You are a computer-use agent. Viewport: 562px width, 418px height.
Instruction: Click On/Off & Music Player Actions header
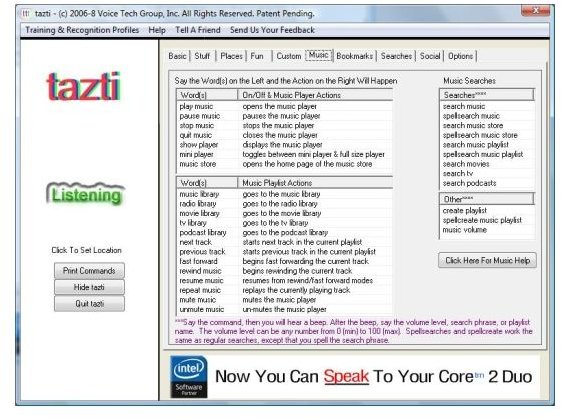tap(315, 95)
